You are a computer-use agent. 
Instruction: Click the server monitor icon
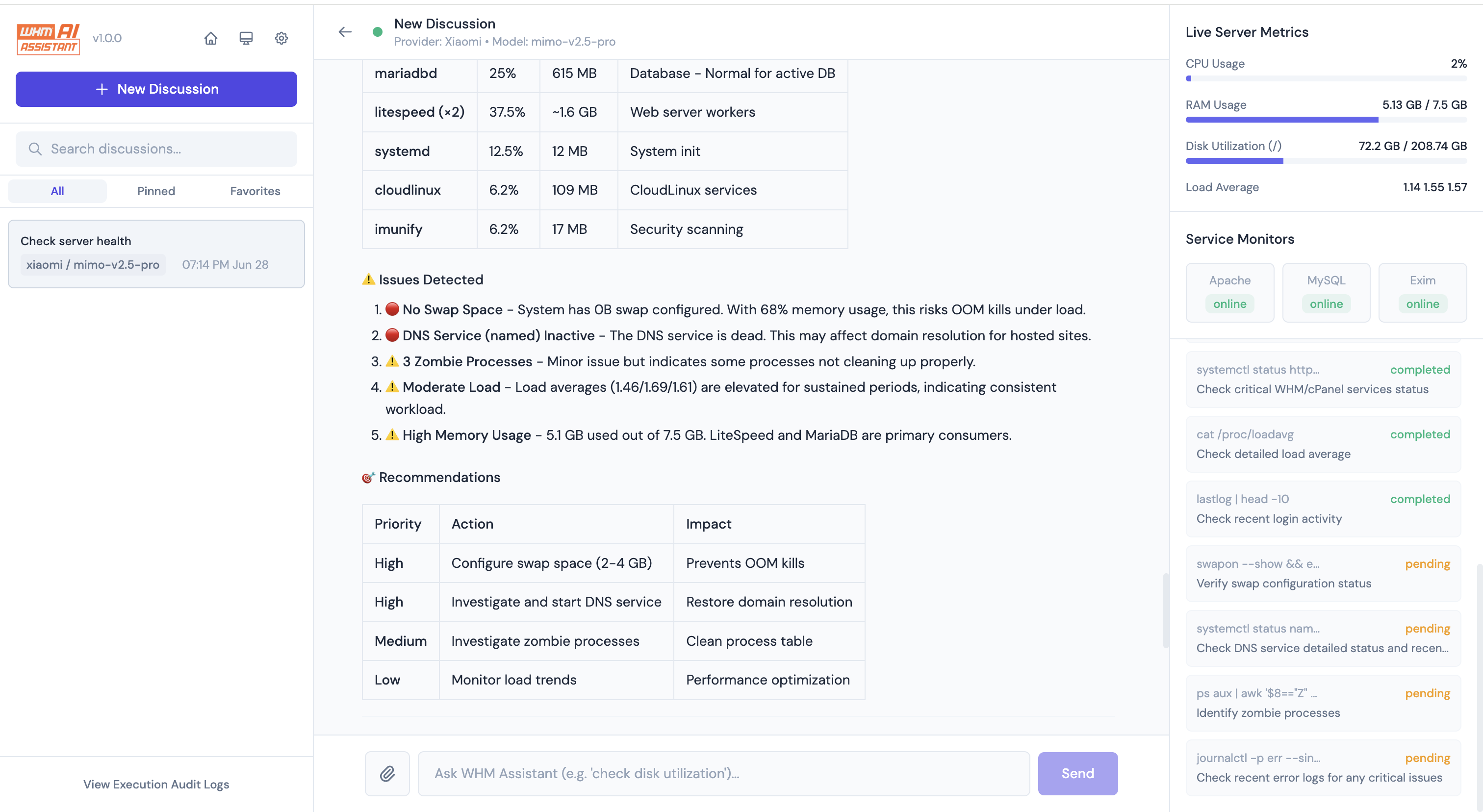pos(246,38)
